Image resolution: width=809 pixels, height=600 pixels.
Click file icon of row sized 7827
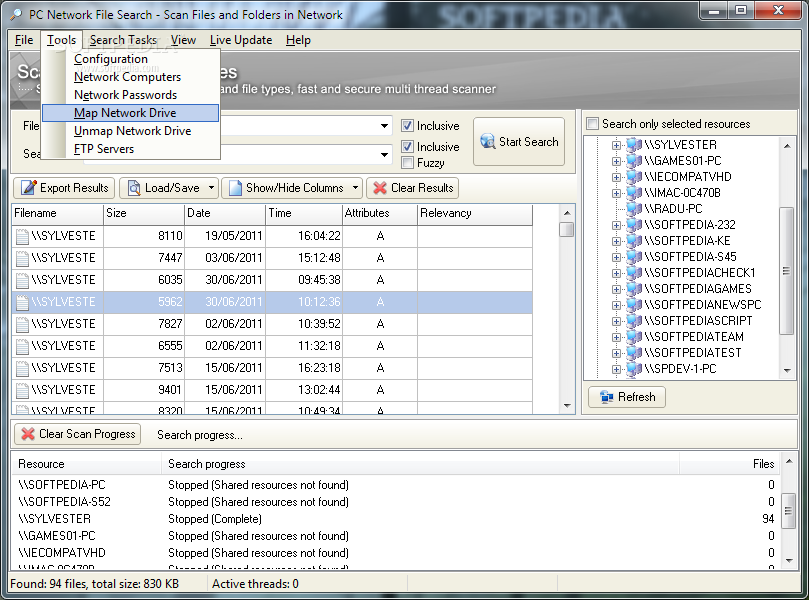pyautogui.click(x=22, y=324)
